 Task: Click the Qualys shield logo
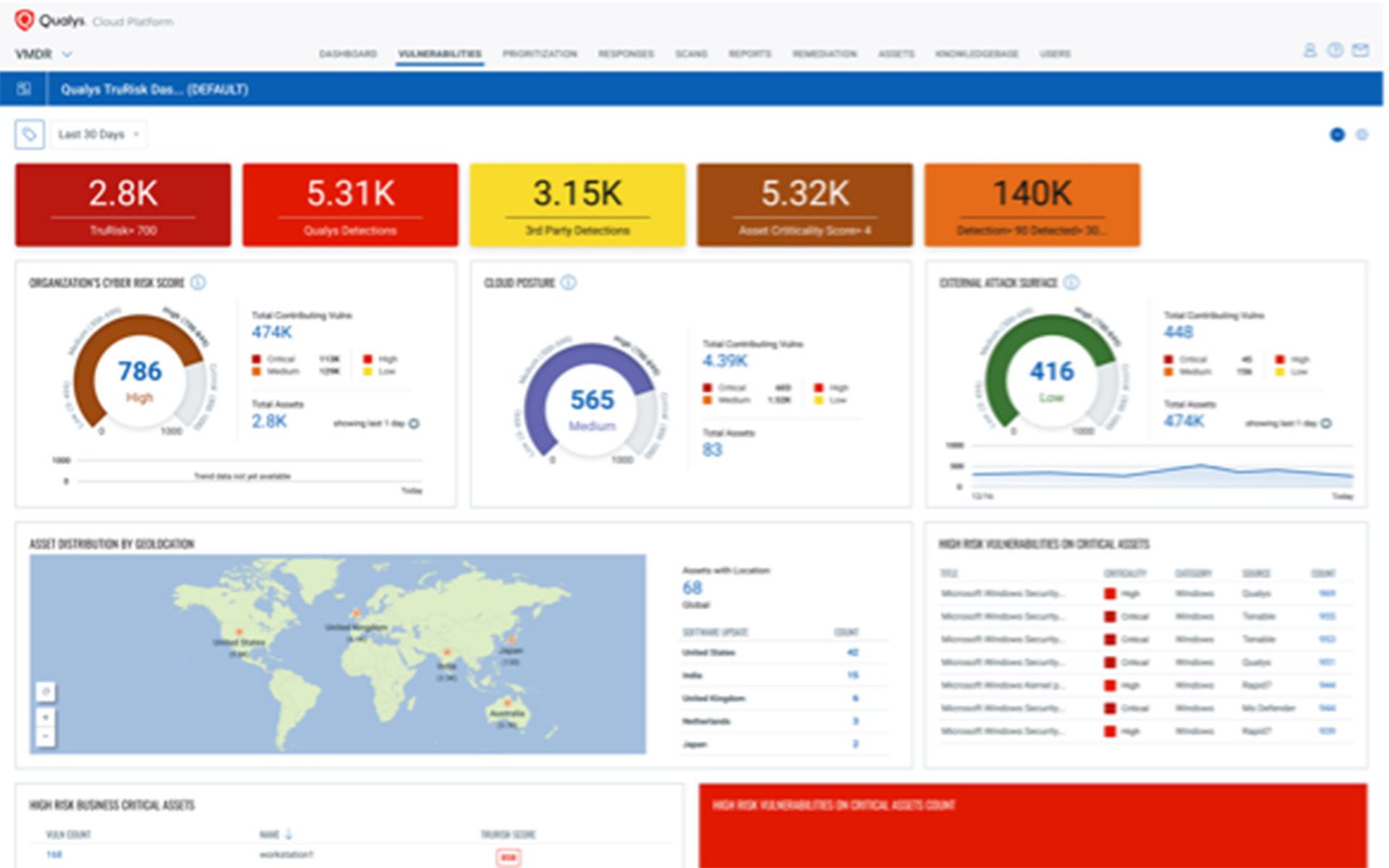click(24, 20)
